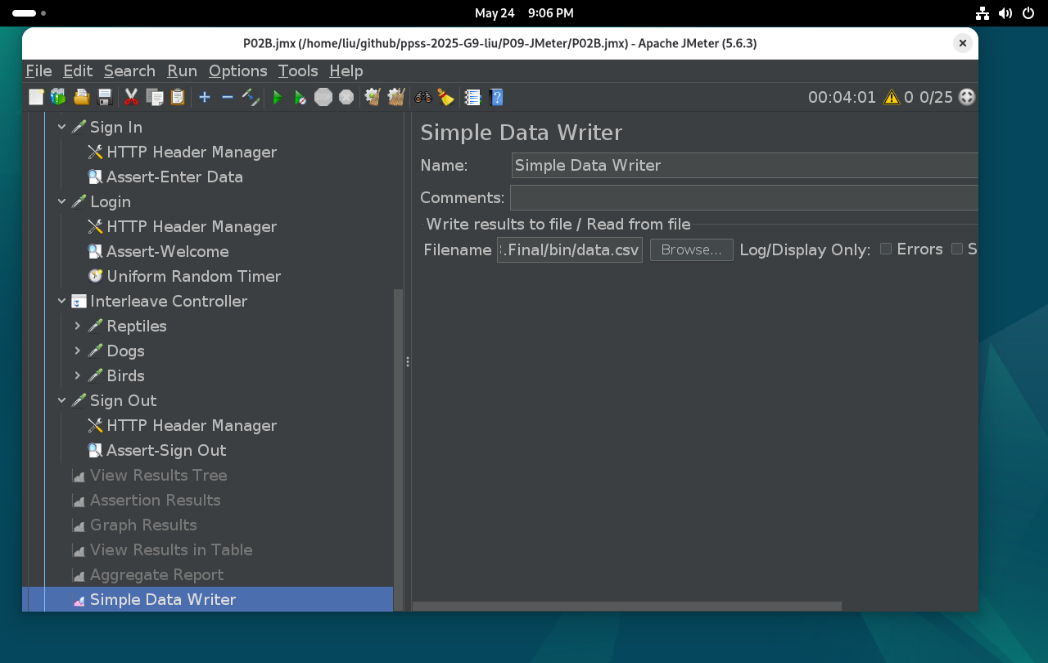Click the New test plan icon
This screenshot has height=663, width=1048.
36,97
